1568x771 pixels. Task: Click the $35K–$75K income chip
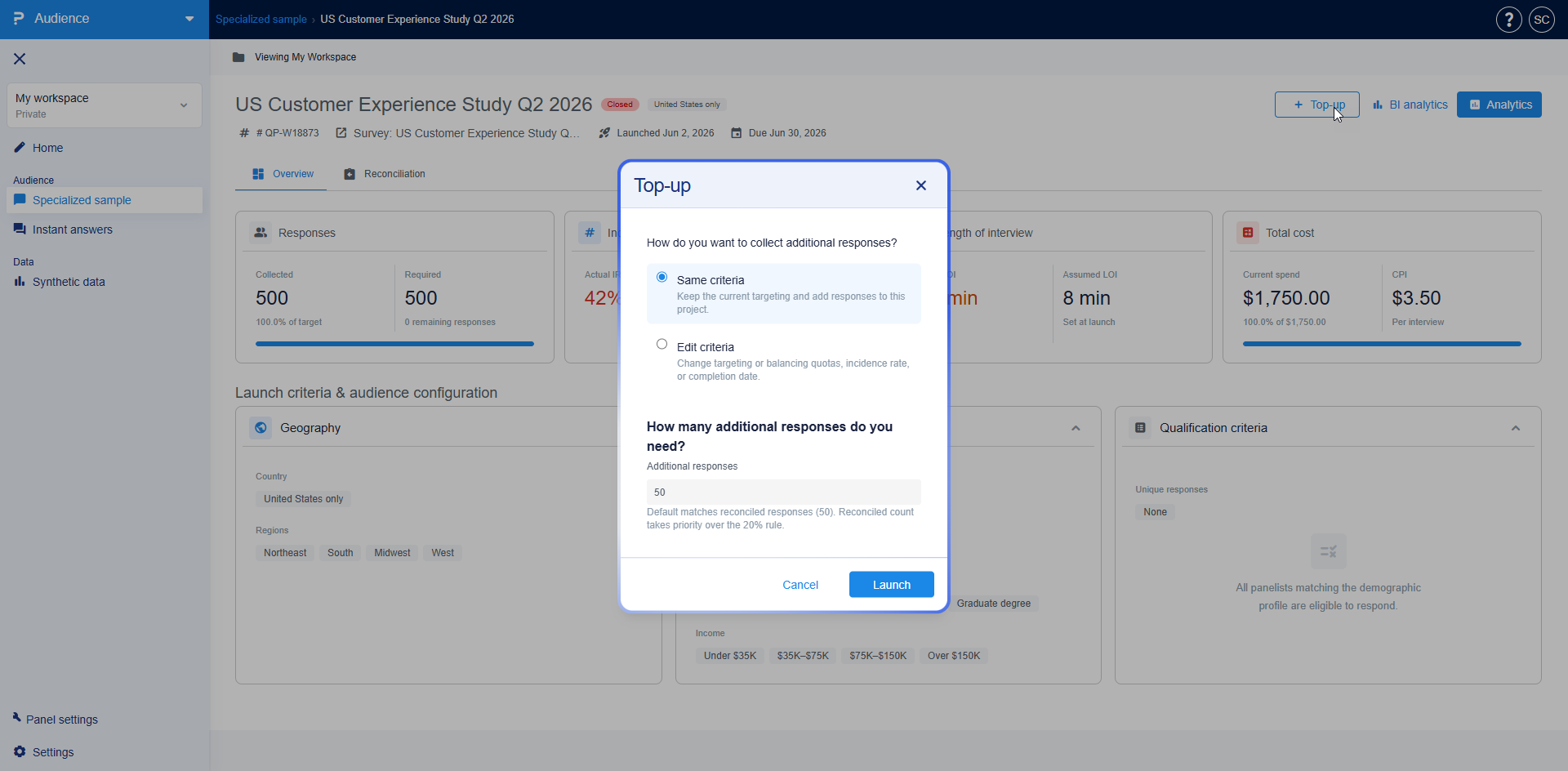803,656
